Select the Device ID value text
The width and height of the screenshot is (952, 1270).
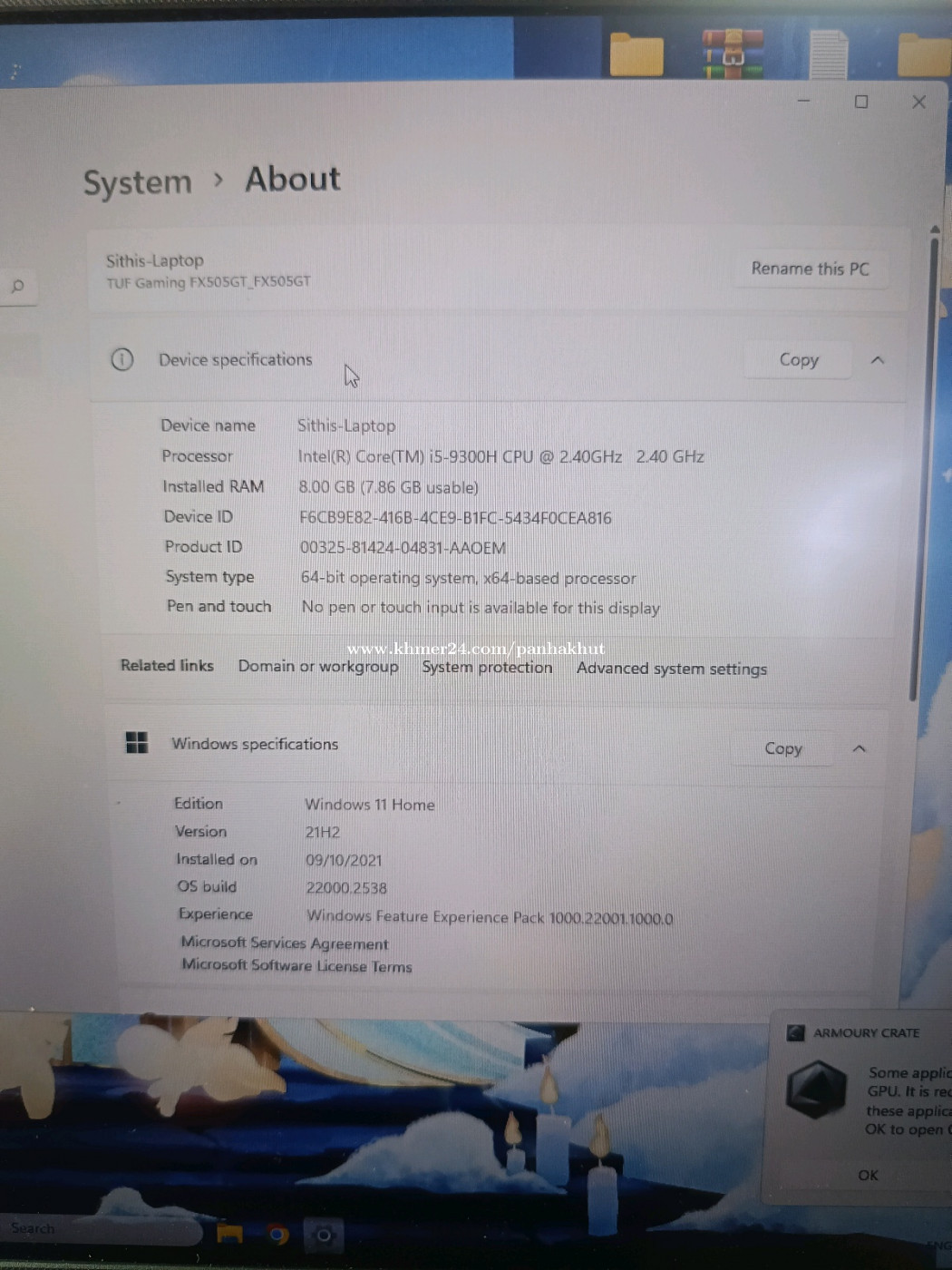point(455,518)
